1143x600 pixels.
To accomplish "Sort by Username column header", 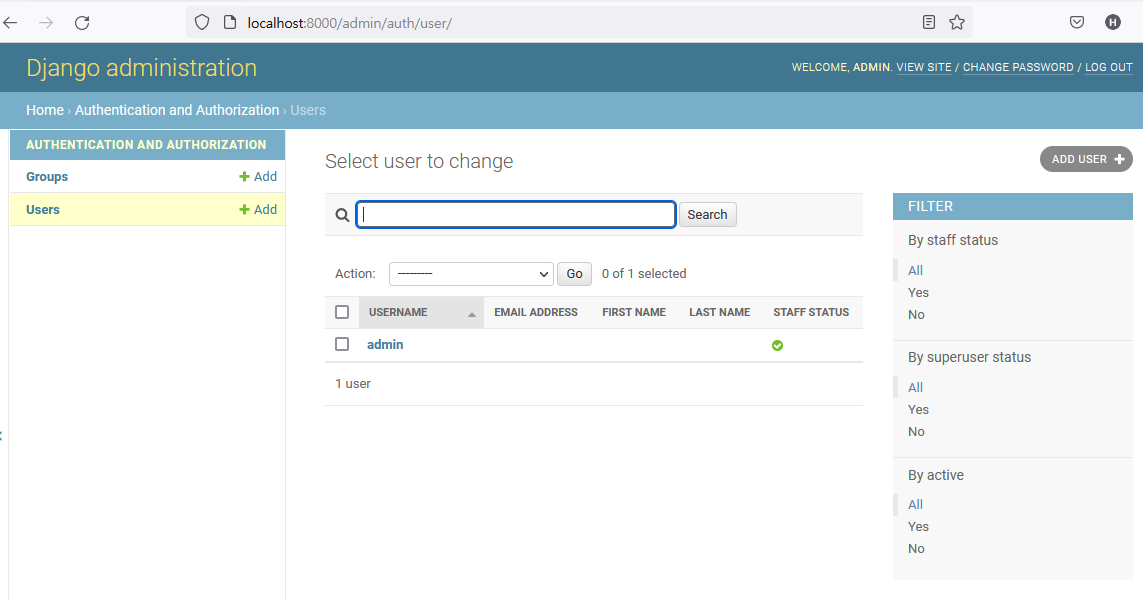I will tap(398, 312).
